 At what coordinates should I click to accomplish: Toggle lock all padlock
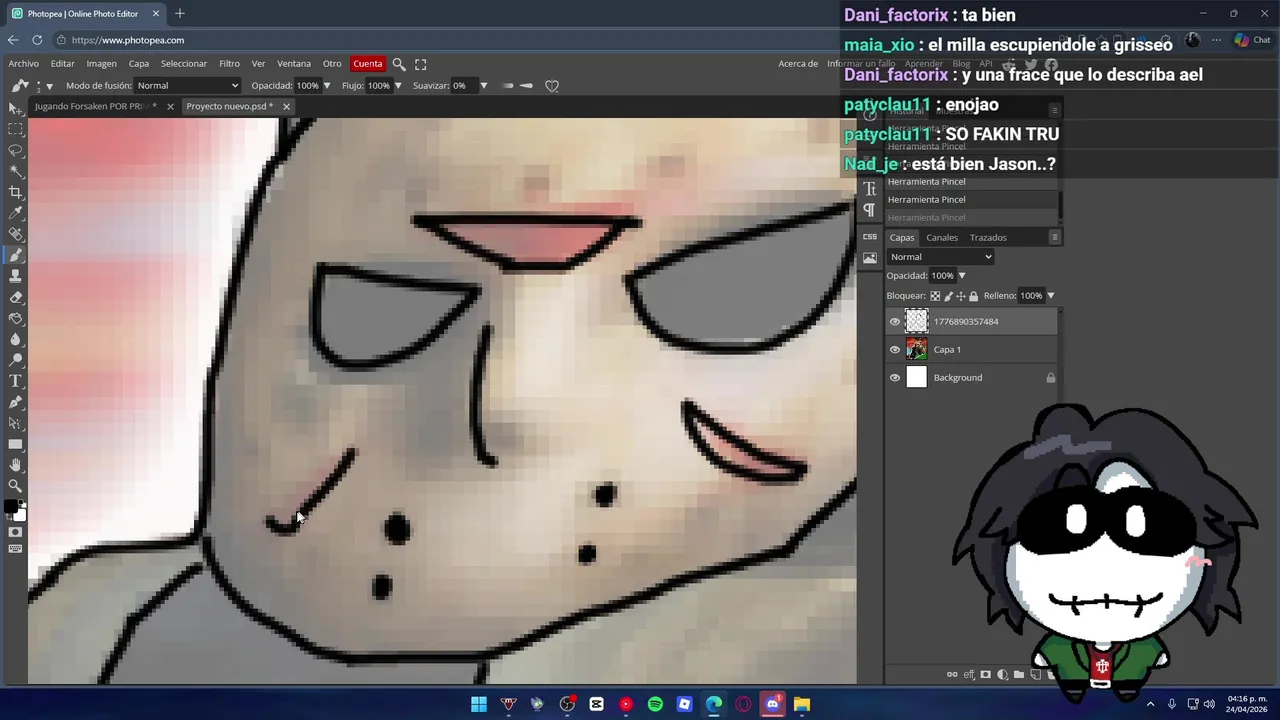[x=974, y=296]
